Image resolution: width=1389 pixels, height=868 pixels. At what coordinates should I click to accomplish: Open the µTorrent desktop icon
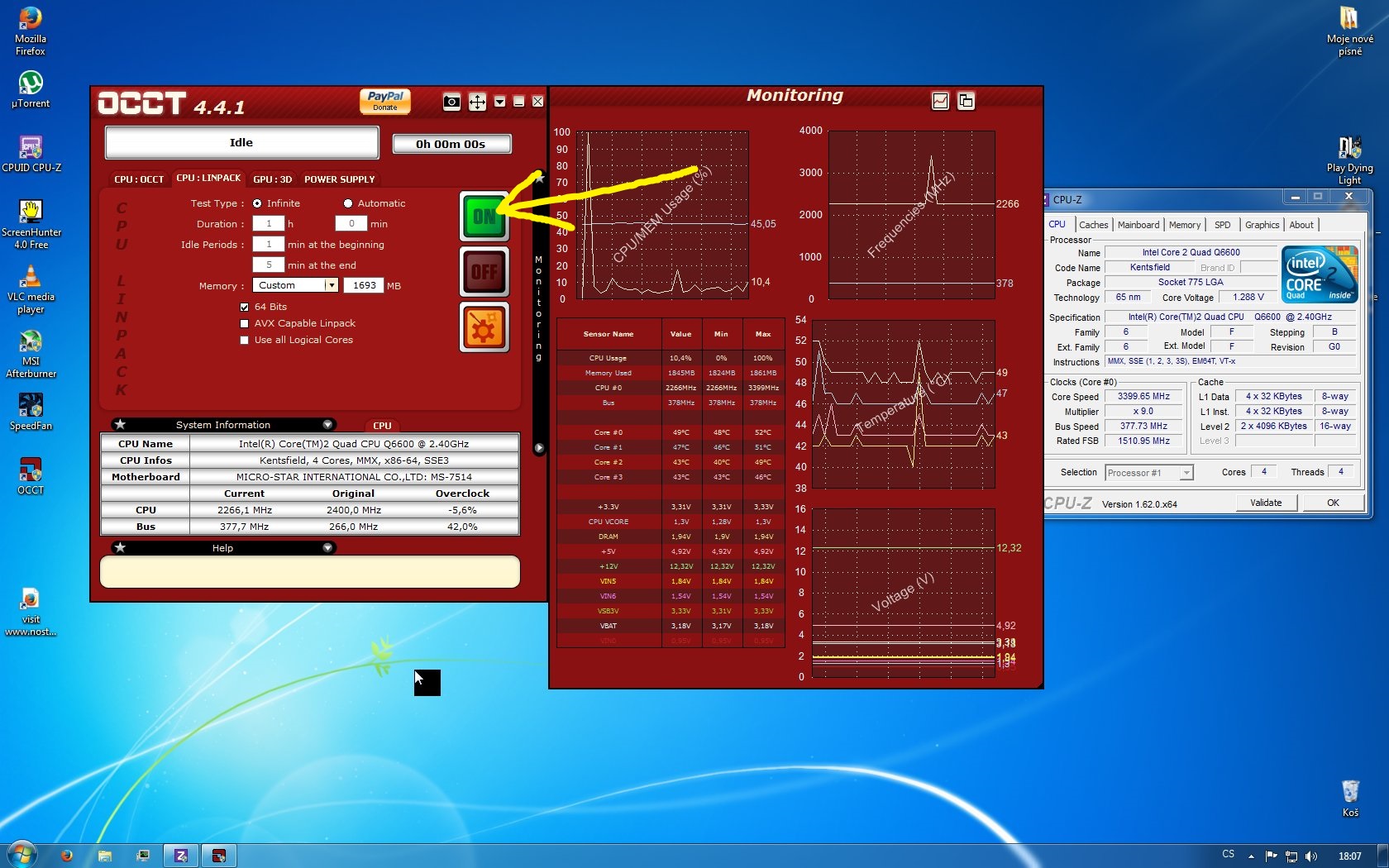[31, 89]
